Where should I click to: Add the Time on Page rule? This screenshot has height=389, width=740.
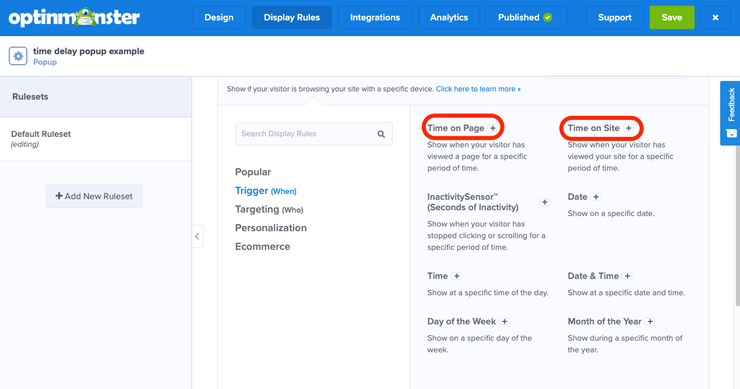coord(493,128)
